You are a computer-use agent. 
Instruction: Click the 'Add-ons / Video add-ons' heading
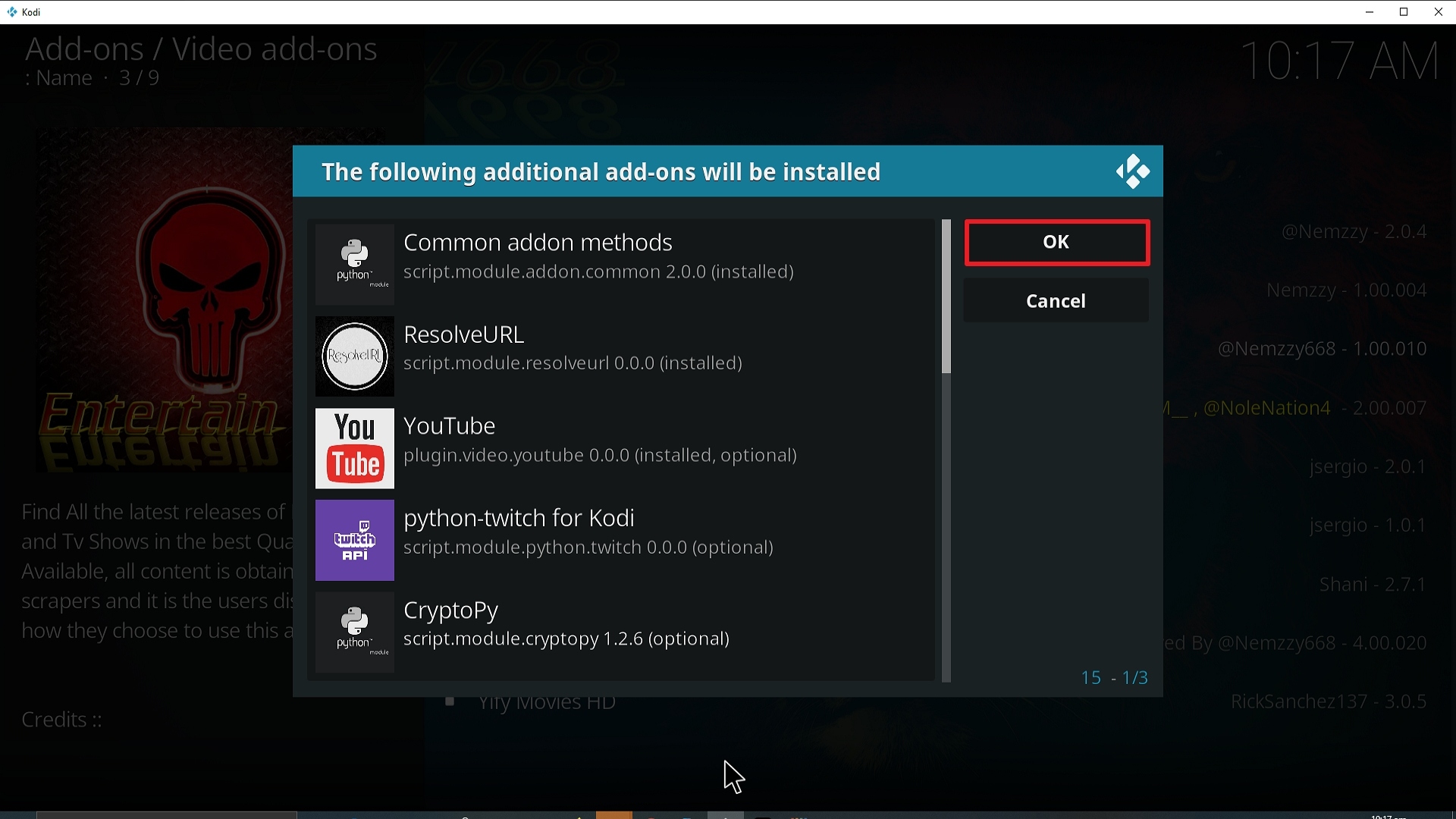(201, 49)
